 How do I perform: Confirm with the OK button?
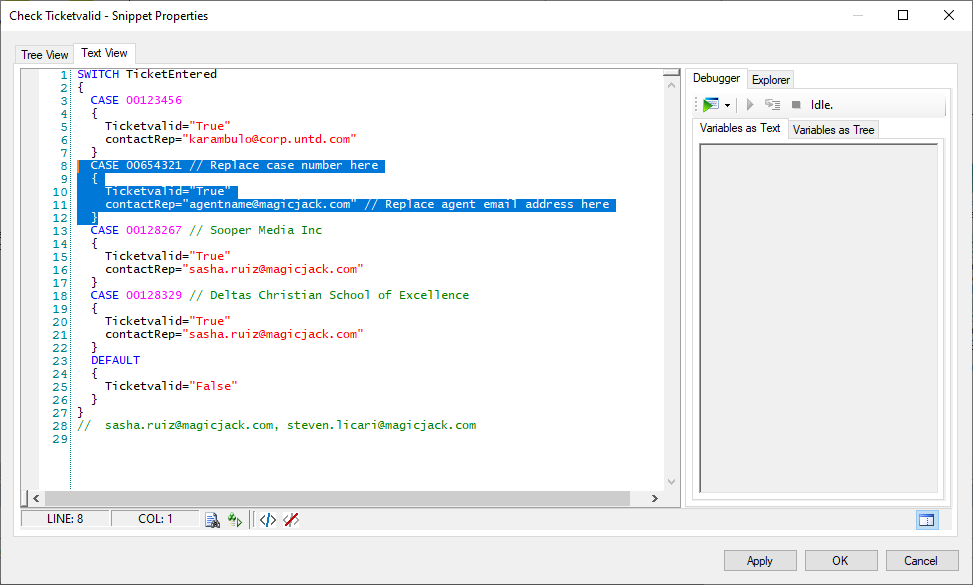841,561
